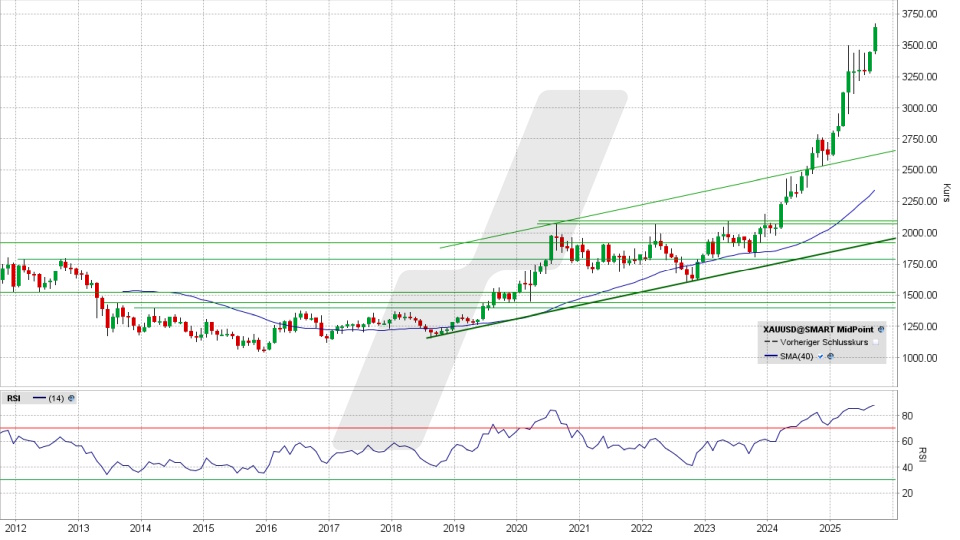Click the 2013 year label on time axis
Image resolution: width=960 pixels, height=540 pixels.
coord(78,528)
